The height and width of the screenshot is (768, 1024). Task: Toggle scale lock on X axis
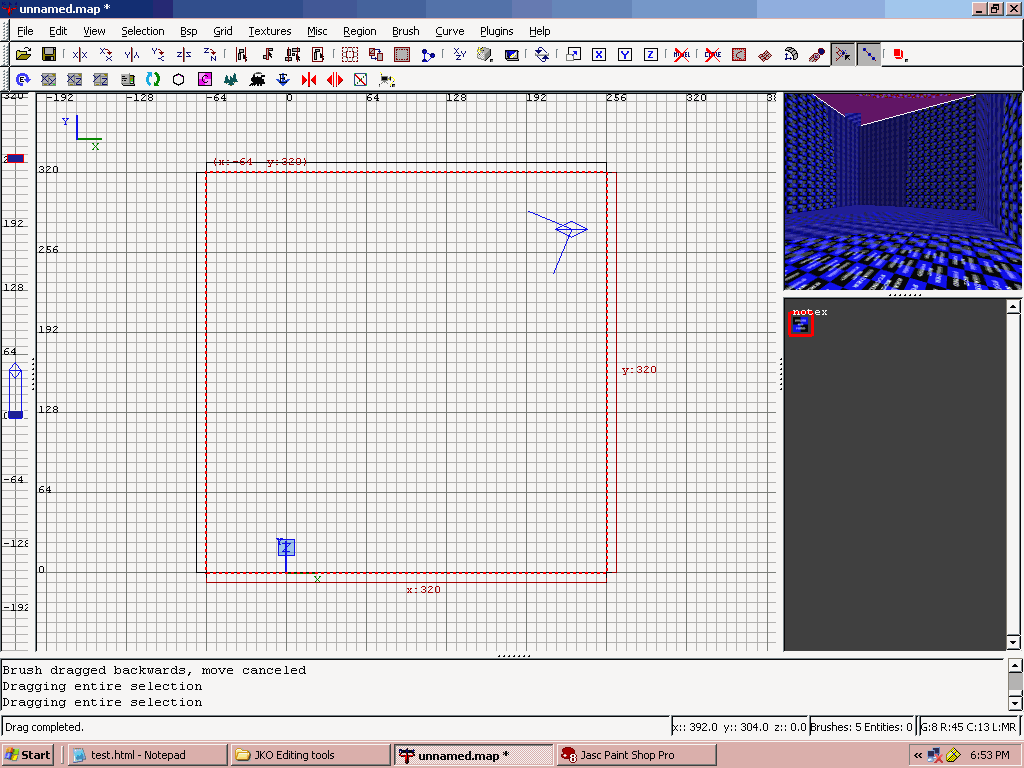coord(599,55)
